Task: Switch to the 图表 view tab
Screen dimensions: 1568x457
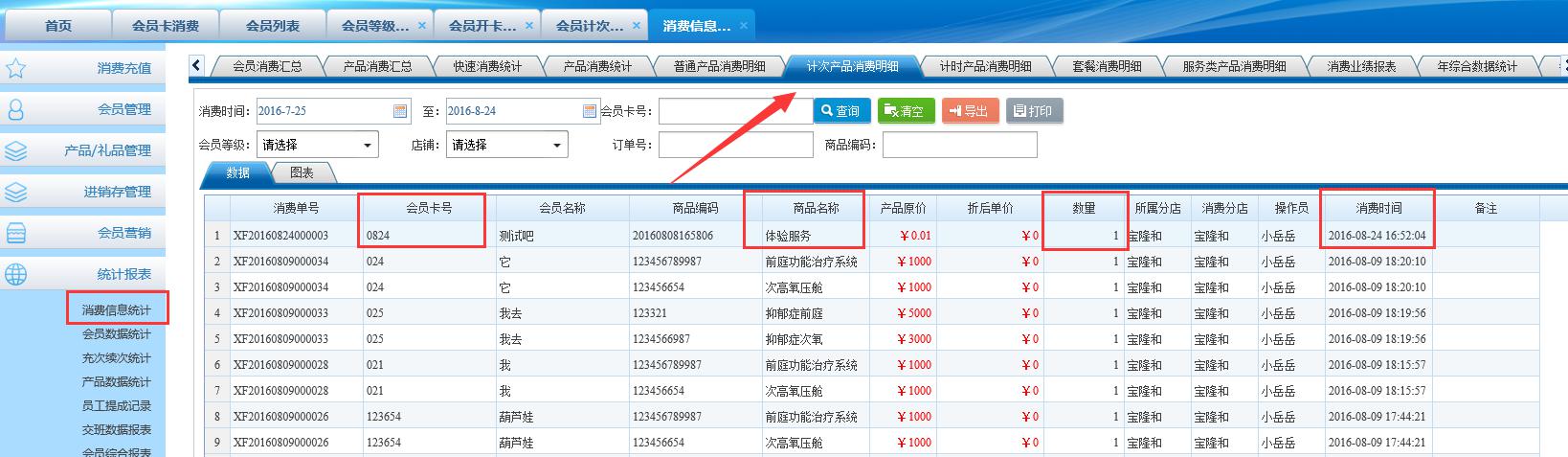Action: click(302, 172)
